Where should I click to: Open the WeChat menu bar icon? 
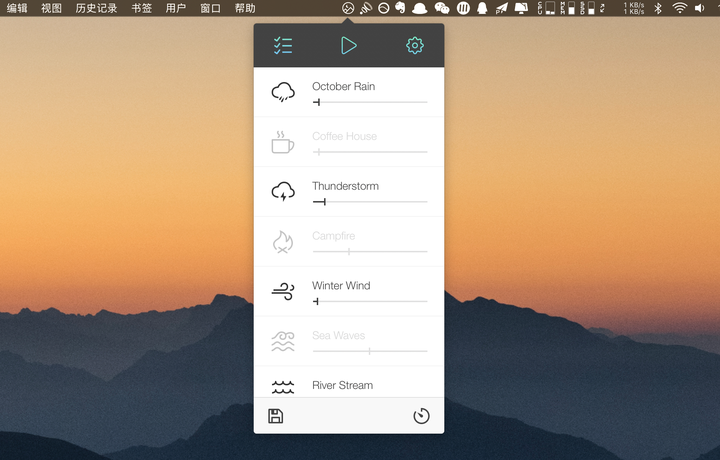click(x=442, y=8)
